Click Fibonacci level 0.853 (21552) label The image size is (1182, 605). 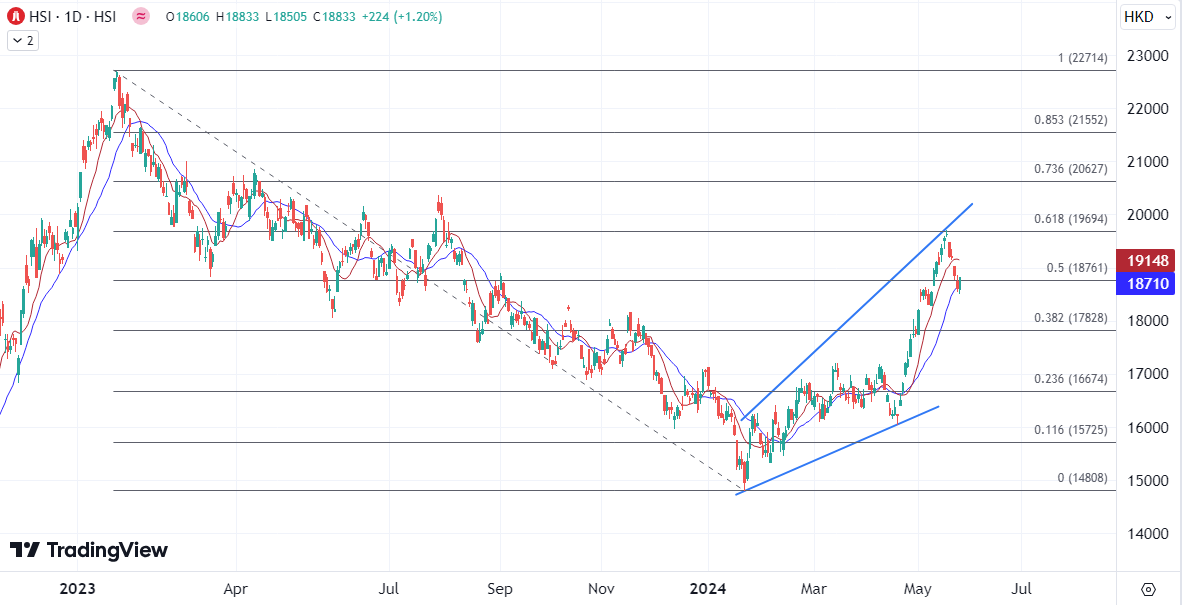[x=1070, y=120]
